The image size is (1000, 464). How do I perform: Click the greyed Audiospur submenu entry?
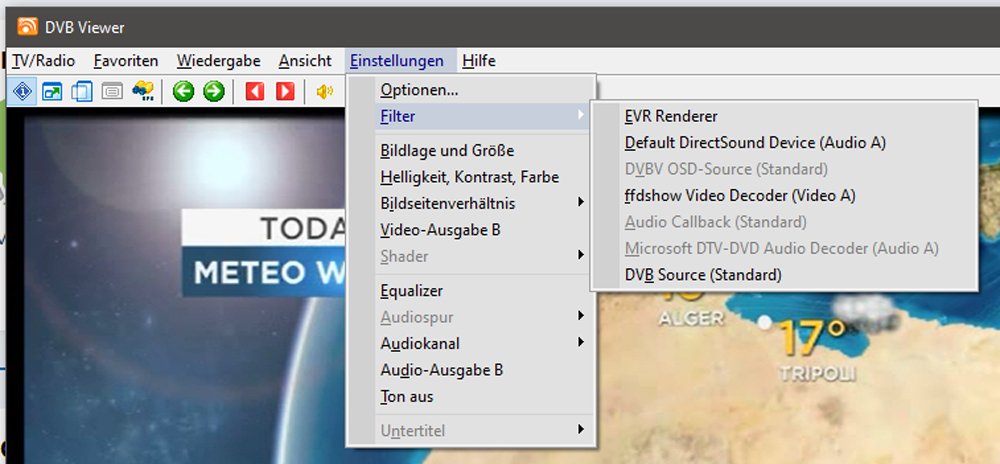coord(472,317)
